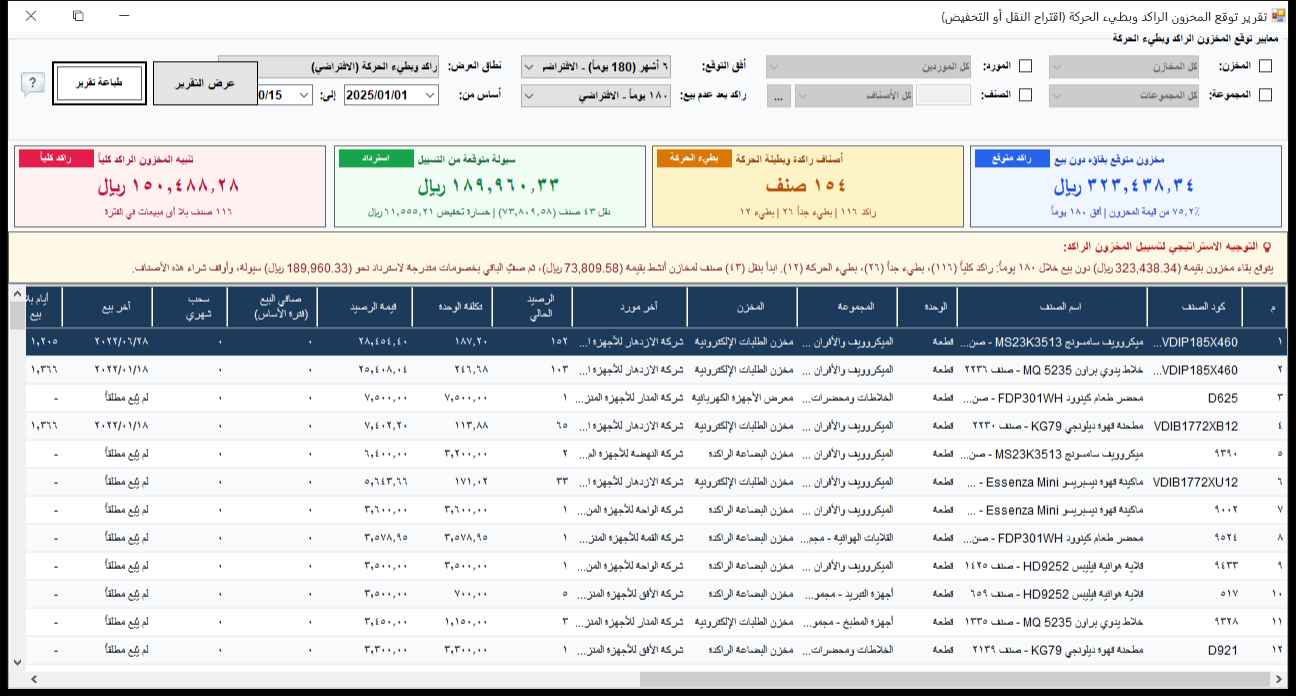The width and height of the screenshot is (1296, 696).
Task: Click the 189,960.33 ريال liquidity figure
Action: pyautogui.click(x=488, y=186)
